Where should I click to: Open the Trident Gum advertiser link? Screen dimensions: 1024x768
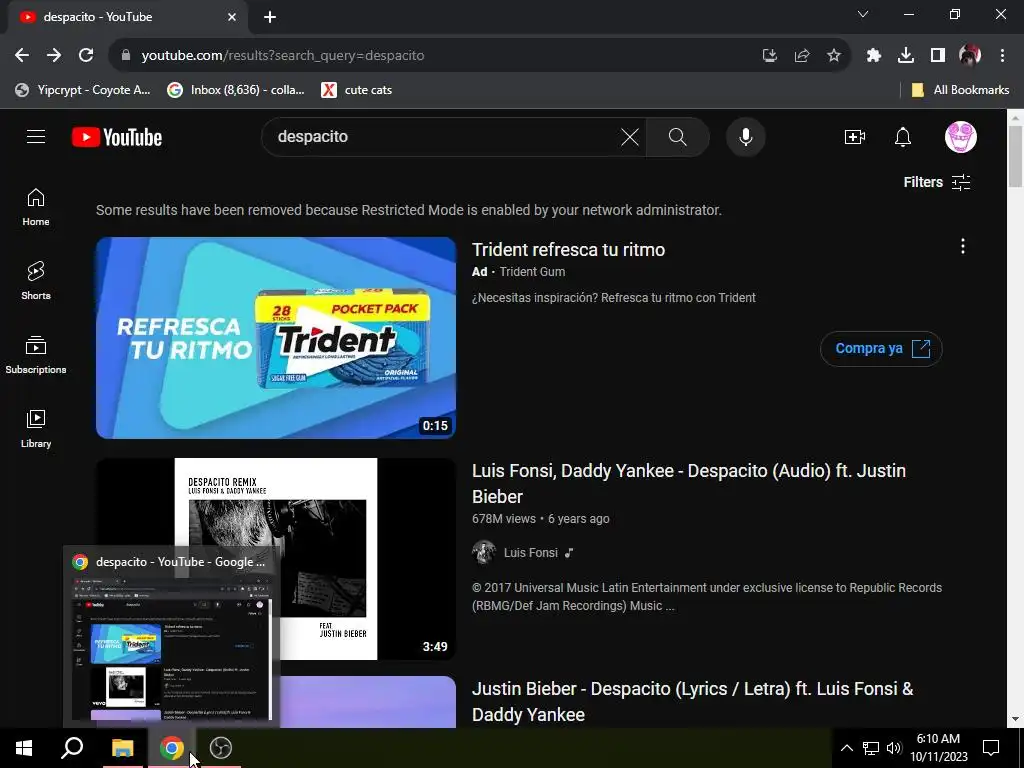pos(532,272)
